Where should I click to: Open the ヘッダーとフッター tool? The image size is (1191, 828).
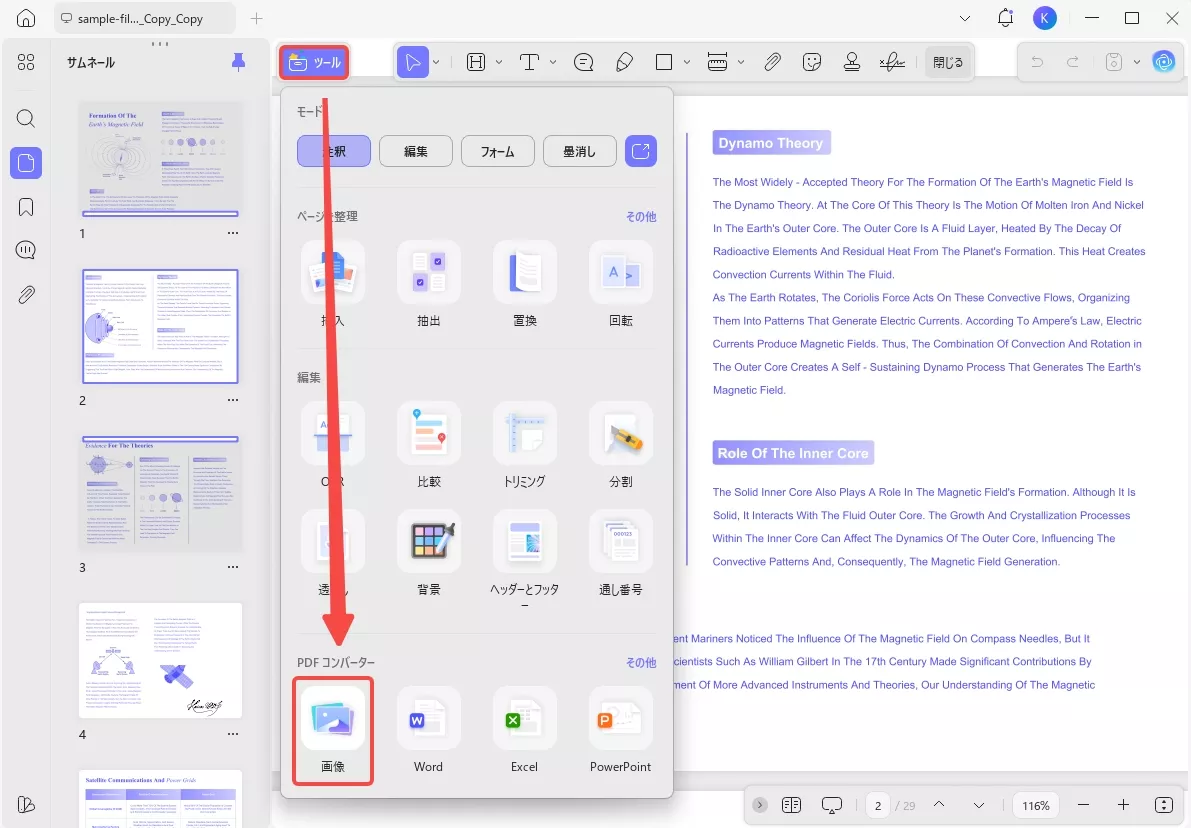coord(525,560)
